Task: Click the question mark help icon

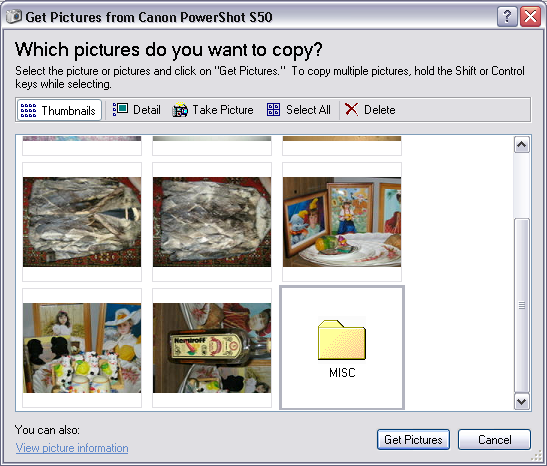Action: [507, 16]
